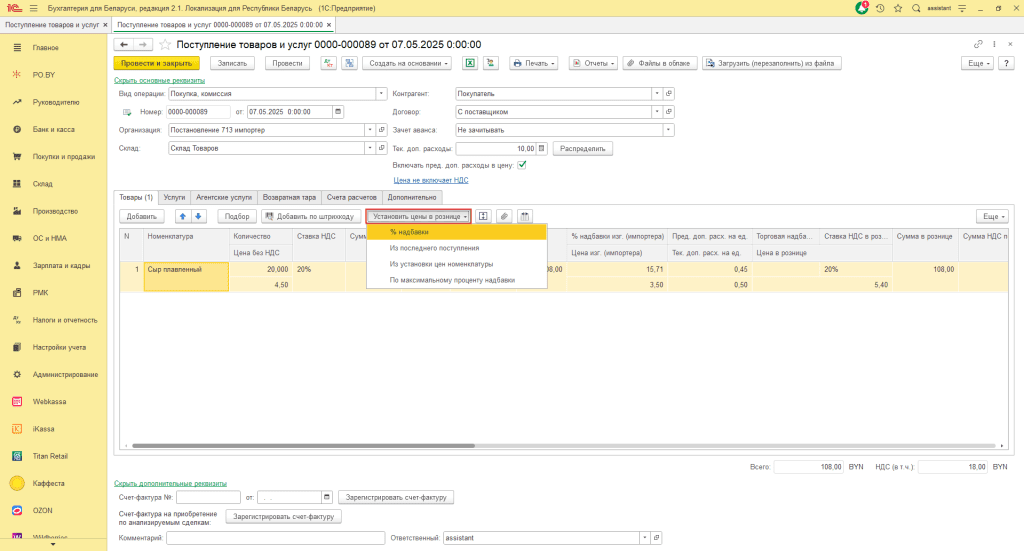This screenshot has width=1024, height=551.
Task: Switch to the Дополнительно tab
Action: (411, 197)
